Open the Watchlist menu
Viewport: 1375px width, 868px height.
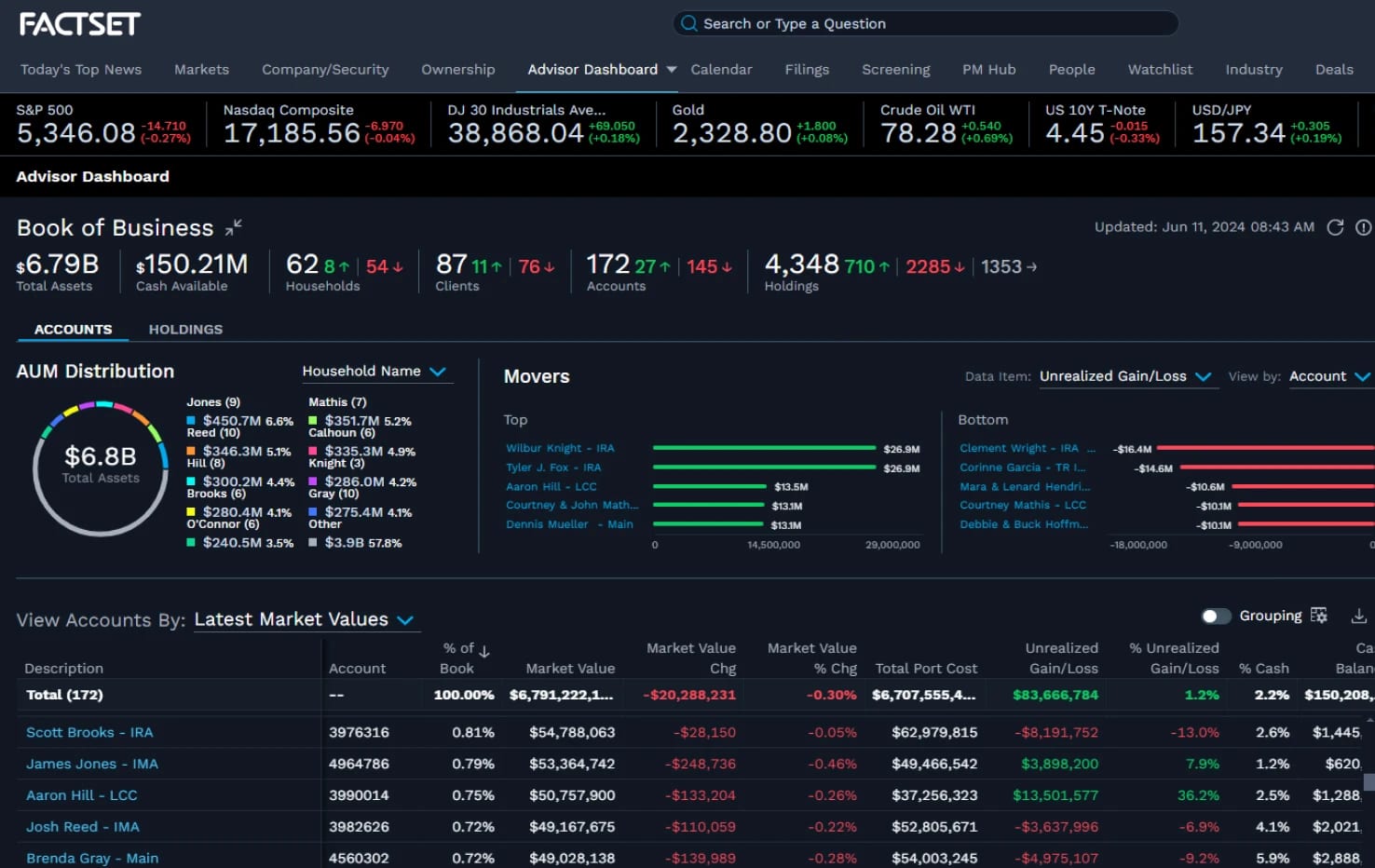[1160, 70]
